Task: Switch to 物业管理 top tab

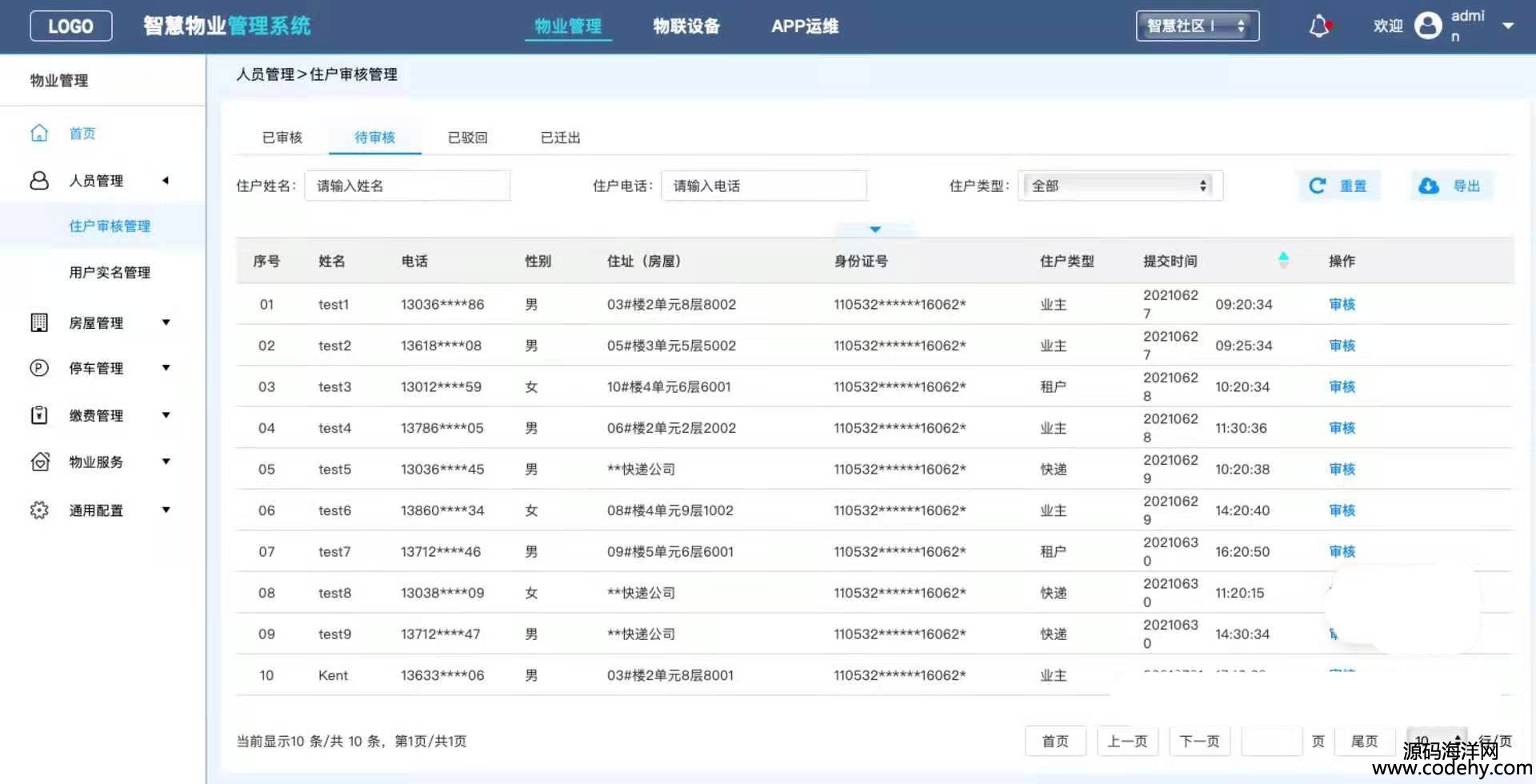Action: pyautogui.click(x=568, y=26)
